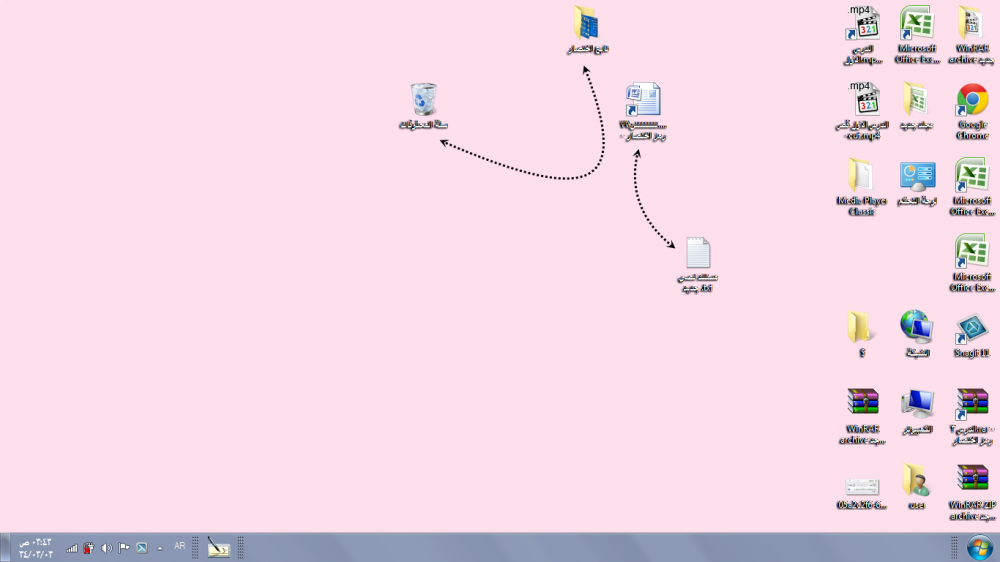Click the pinned taskbar pen application icon
The image size is (1000, 562).
218,547
